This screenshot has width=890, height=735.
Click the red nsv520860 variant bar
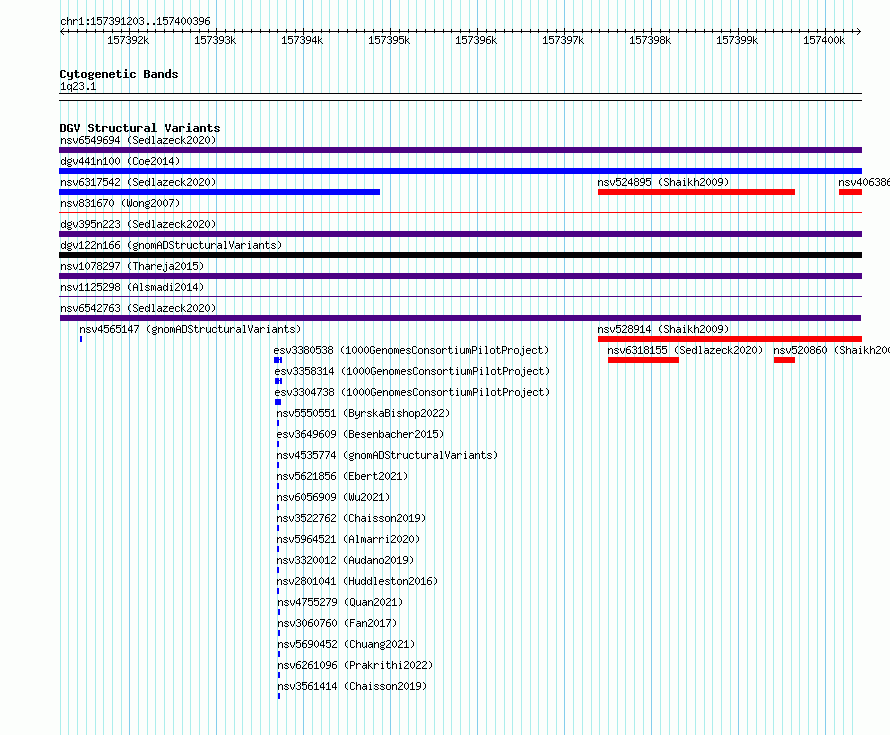pos(784,360)
